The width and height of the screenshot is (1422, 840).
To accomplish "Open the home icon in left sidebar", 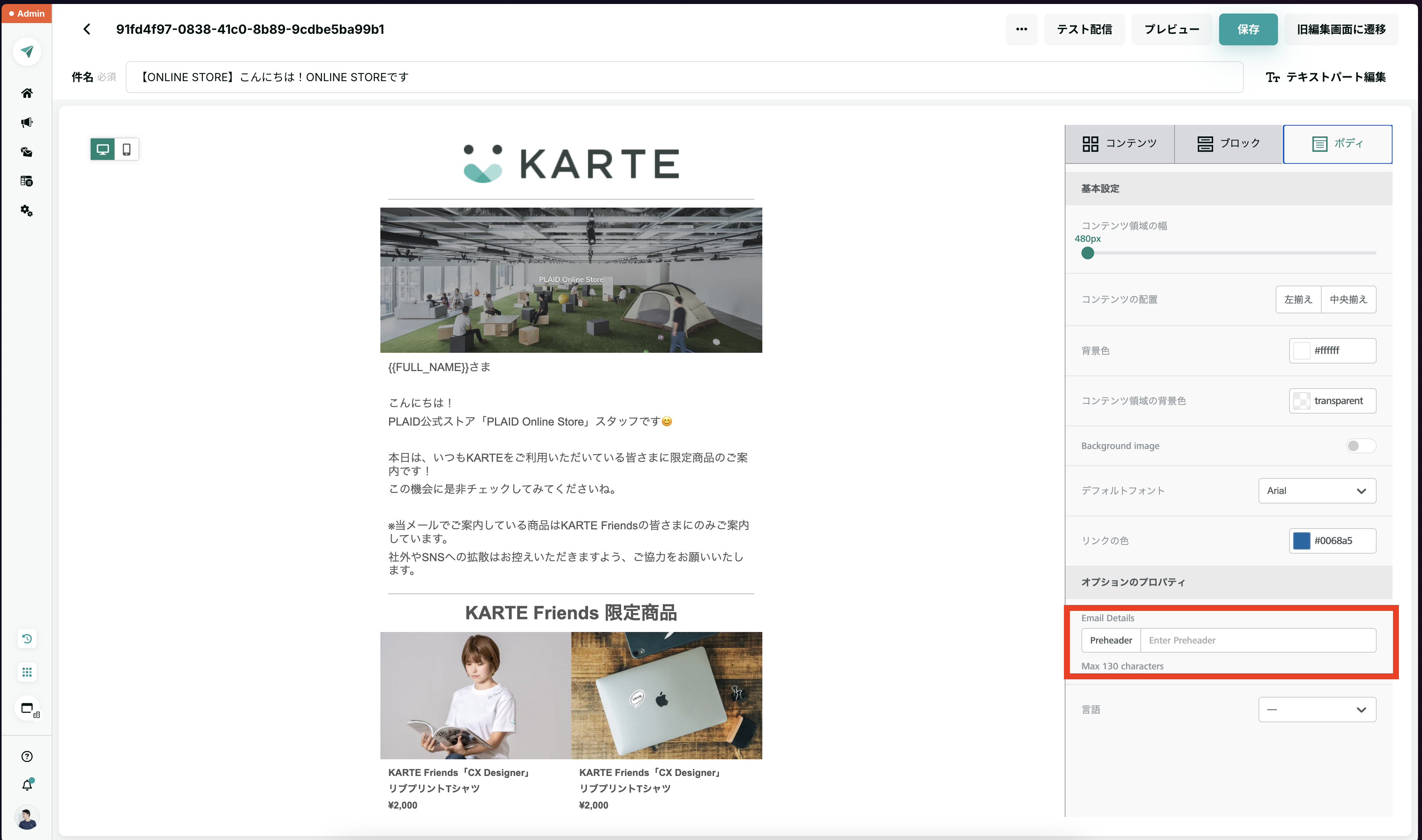I will click(x=27, y=93).
